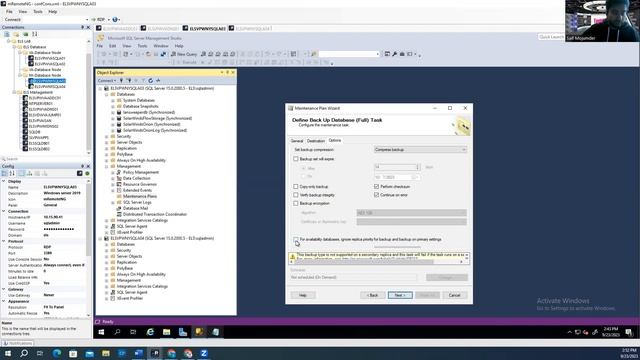The width and height of the screenshot is (640, 360).
Task: Switch to the General tab in wizard
Action: point(297,141)
